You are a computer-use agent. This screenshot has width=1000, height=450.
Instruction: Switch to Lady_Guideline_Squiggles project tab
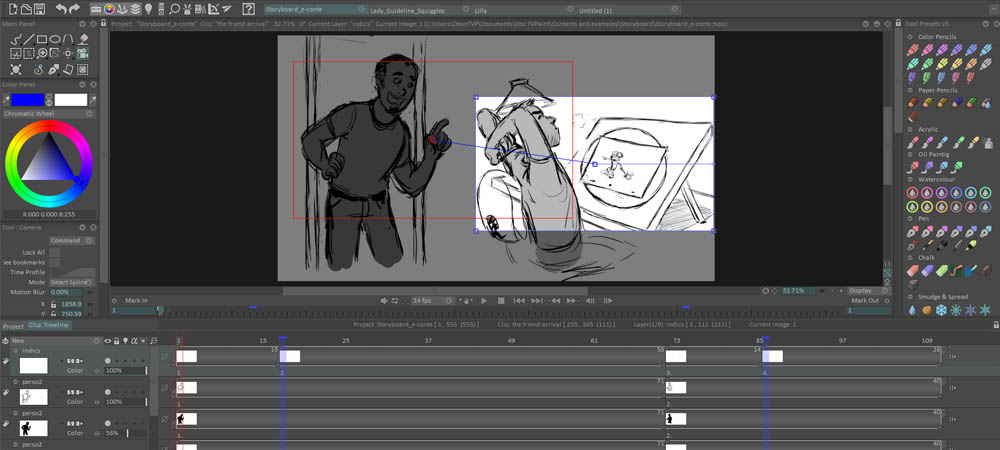pyautogui.click(x=407, y=11)
